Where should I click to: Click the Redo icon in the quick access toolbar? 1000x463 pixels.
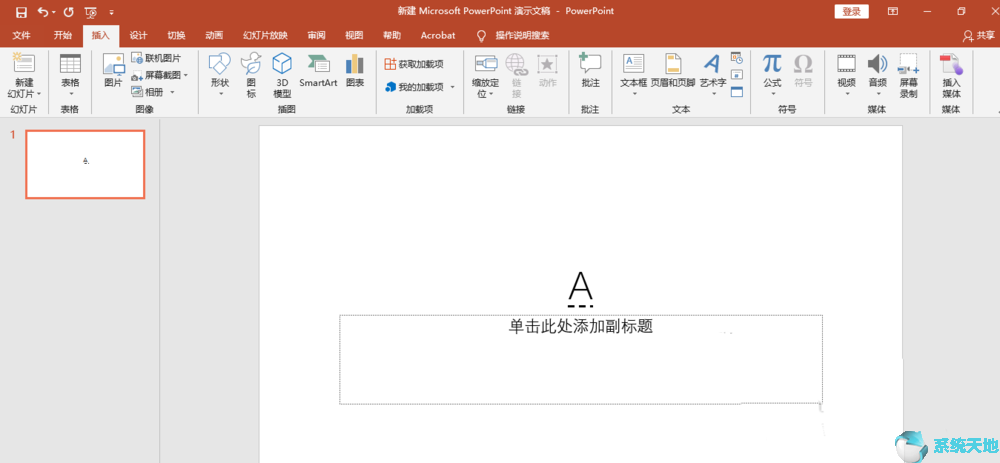click(x=68, y=12)
